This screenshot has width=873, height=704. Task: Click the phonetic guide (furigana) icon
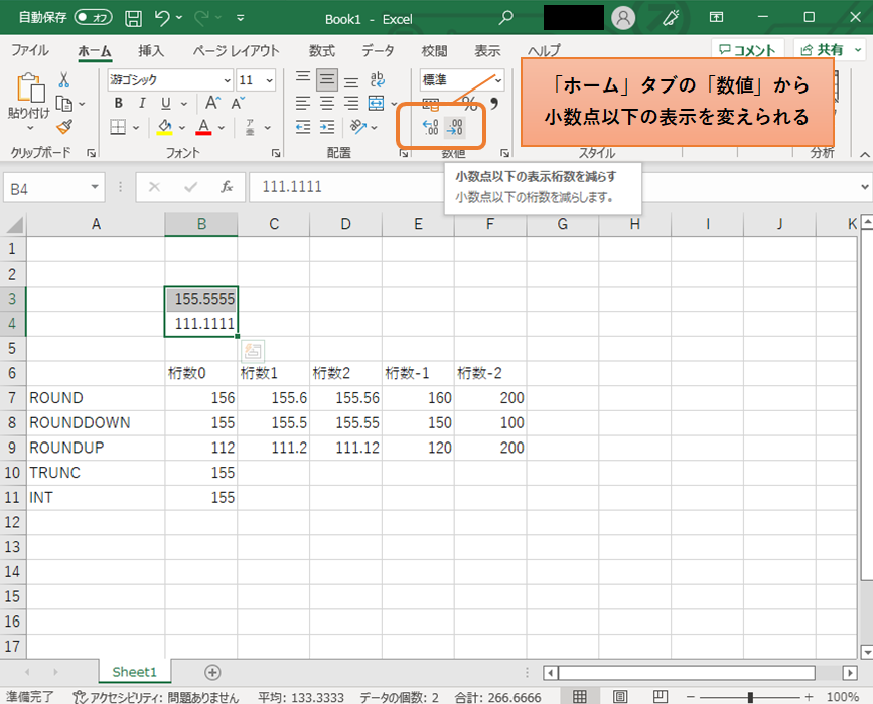click(x=251, y=128)
